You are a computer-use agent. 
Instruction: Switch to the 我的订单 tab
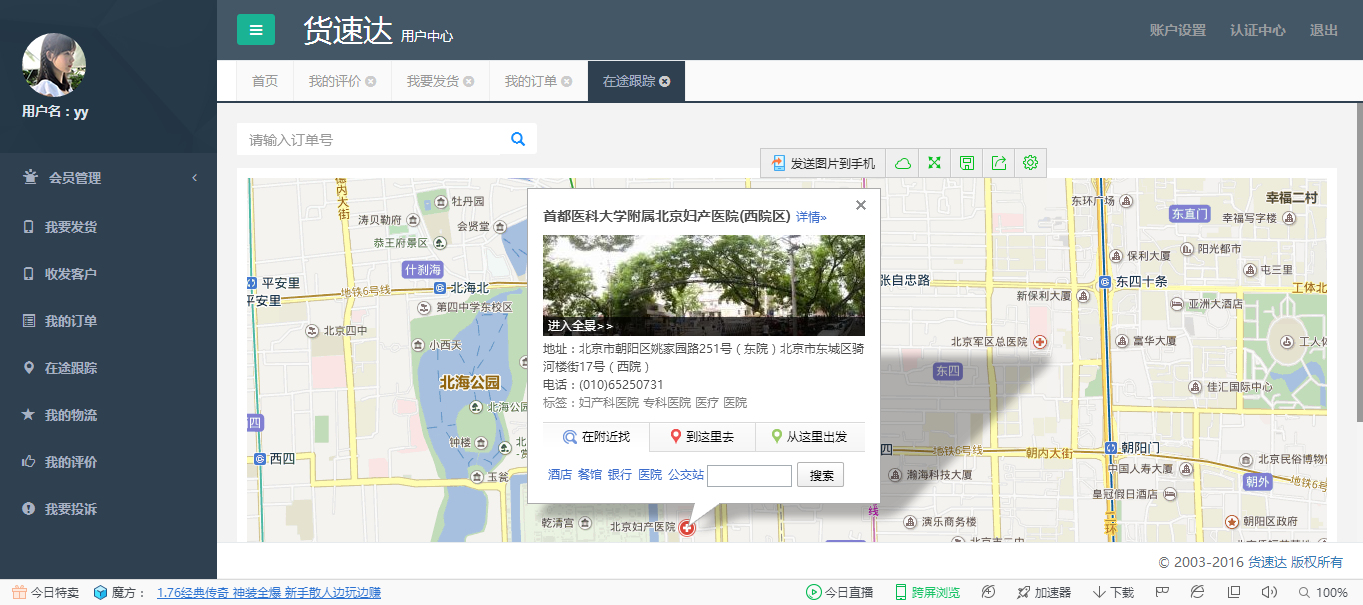[530, 82]
